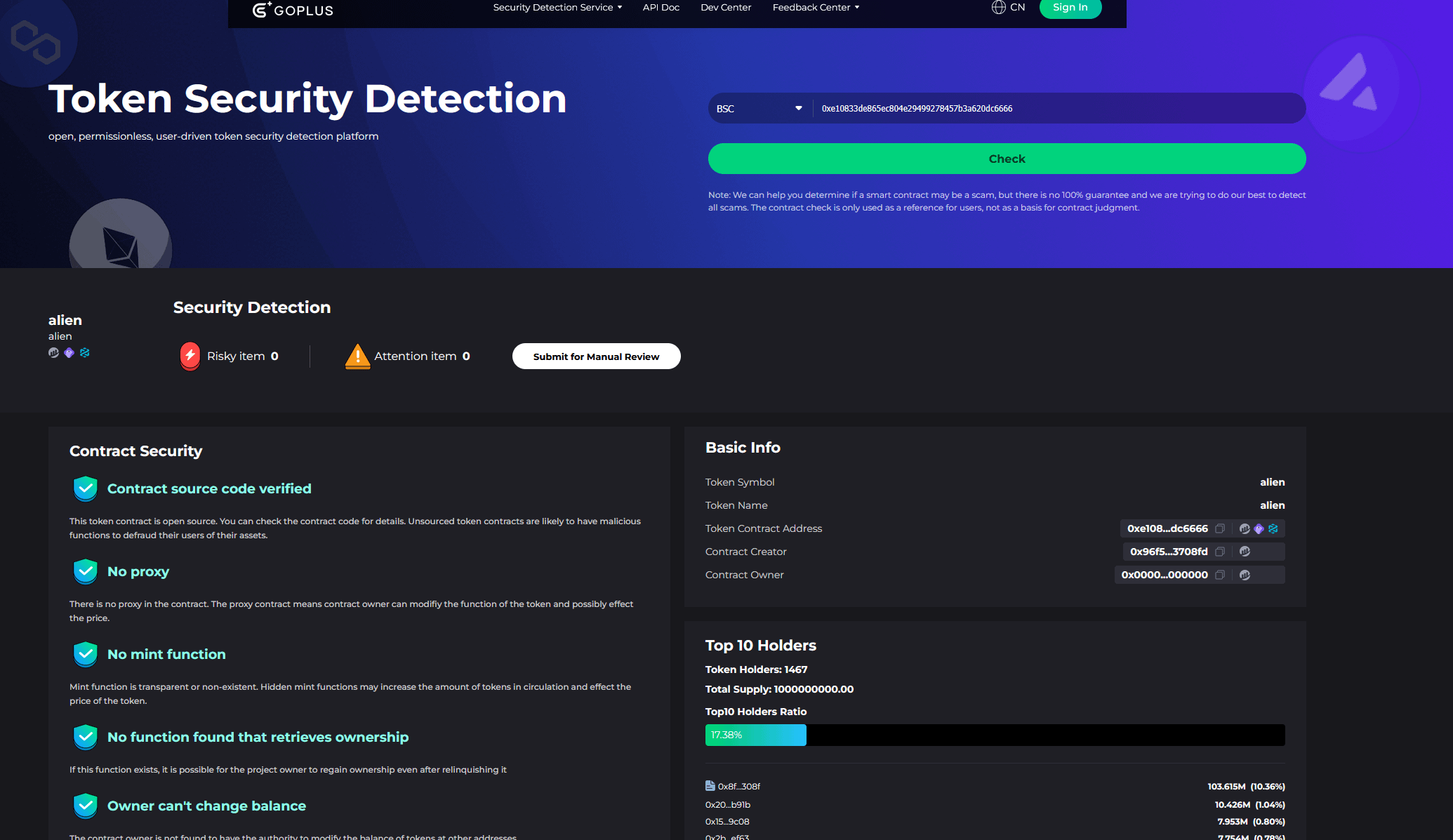Click shield icon beside No function found that retrieves ownership

[x=86, y=737]
